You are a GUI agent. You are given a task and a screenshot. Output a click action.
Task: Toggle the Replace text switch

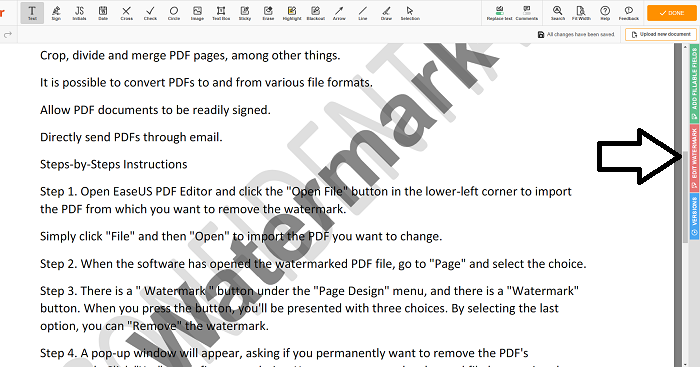pos(500,13)
